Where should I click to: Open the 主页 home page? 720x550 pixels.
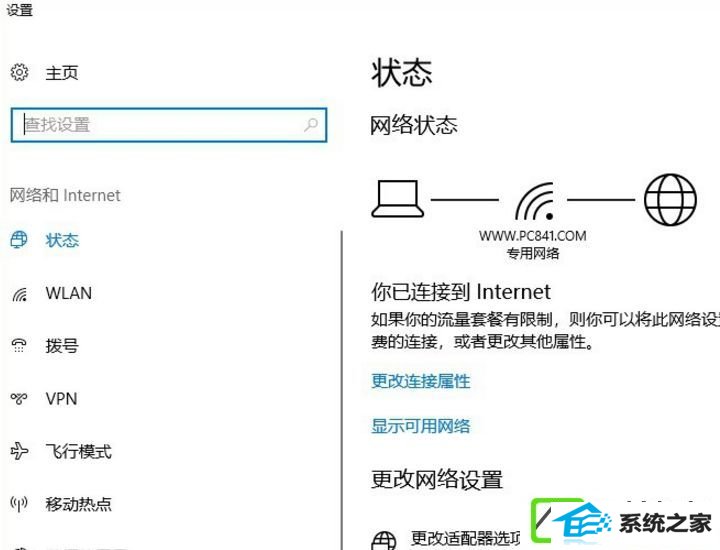[62, 73]
